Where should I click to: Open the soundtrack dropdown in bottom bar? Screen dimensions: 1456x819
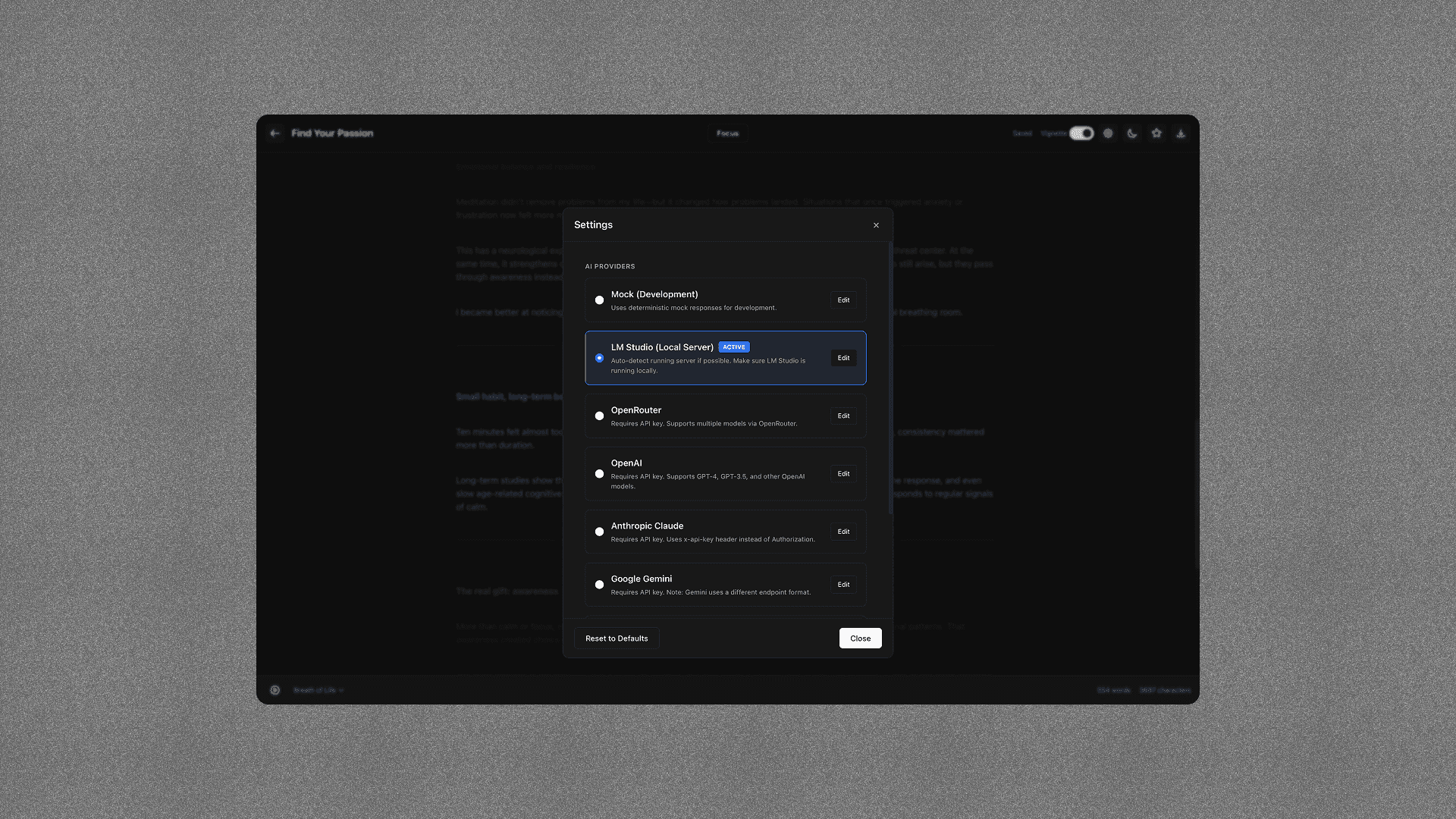point(318,690)
